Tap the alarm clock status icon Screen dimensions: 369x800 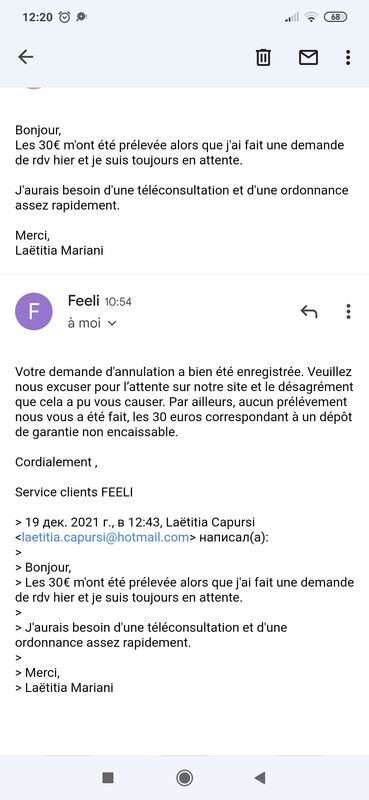[x=64, y=17]
